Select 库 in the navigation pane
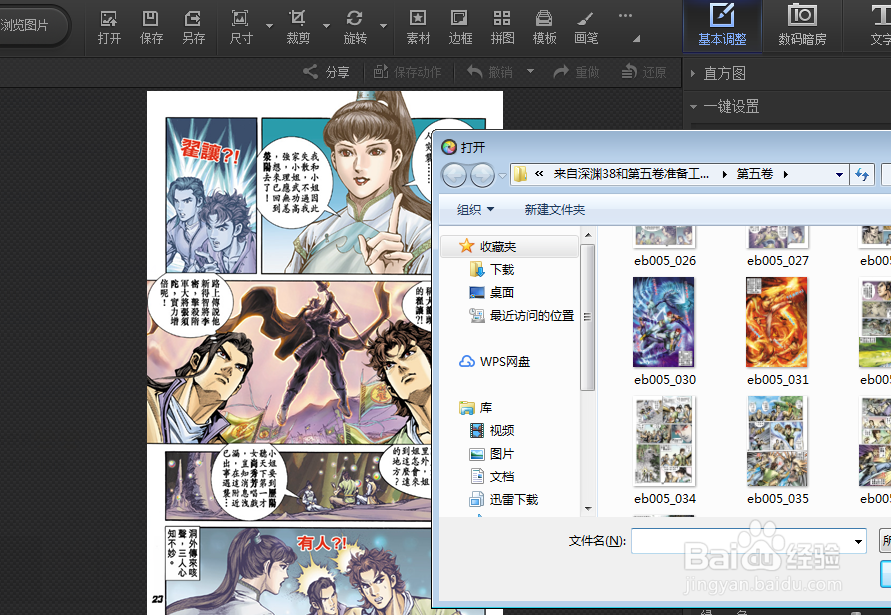 point(476,408)
